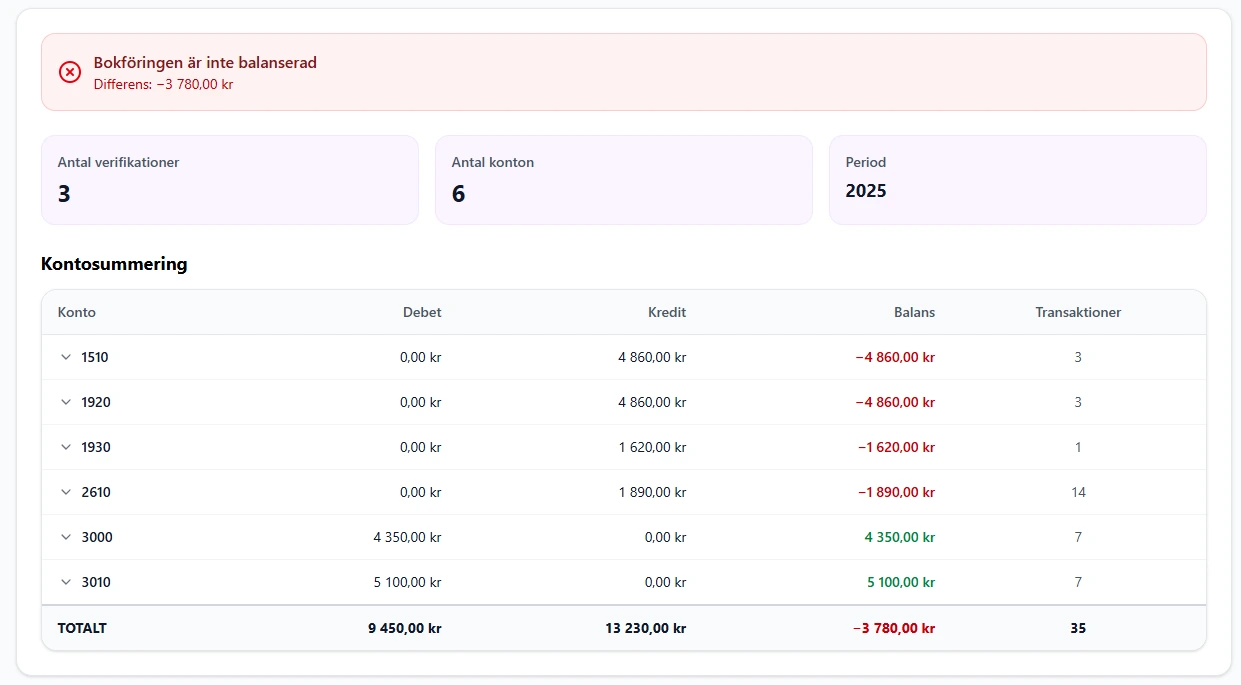The width and height of the screenshot is (1241, 685).
Task: Select the Antal konton card
Action: (x=623, y=180)
